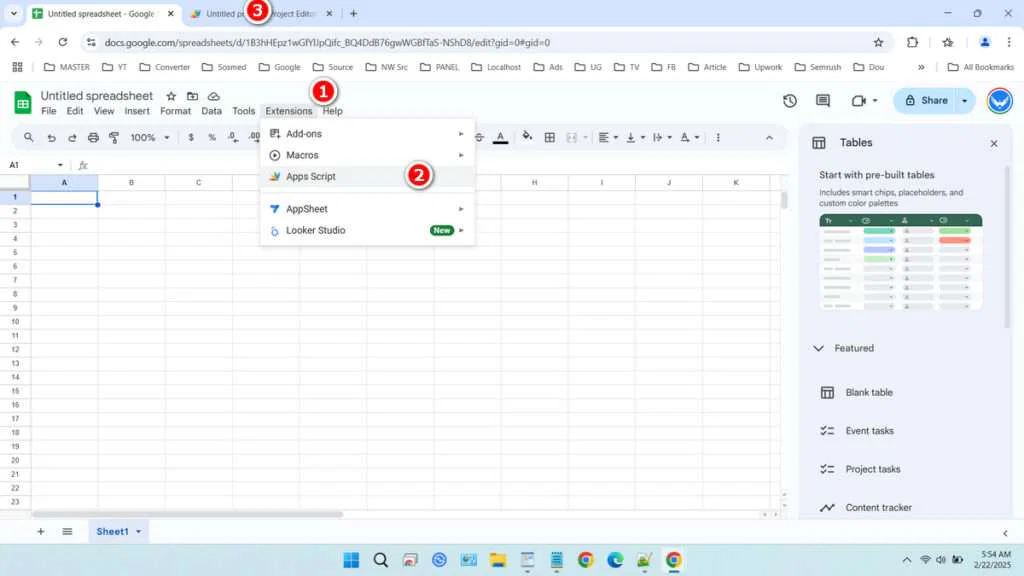This screenshot has height=576, width=1024.
Task: Toggle strikethrough formatting
Action: tap(479, 136)
